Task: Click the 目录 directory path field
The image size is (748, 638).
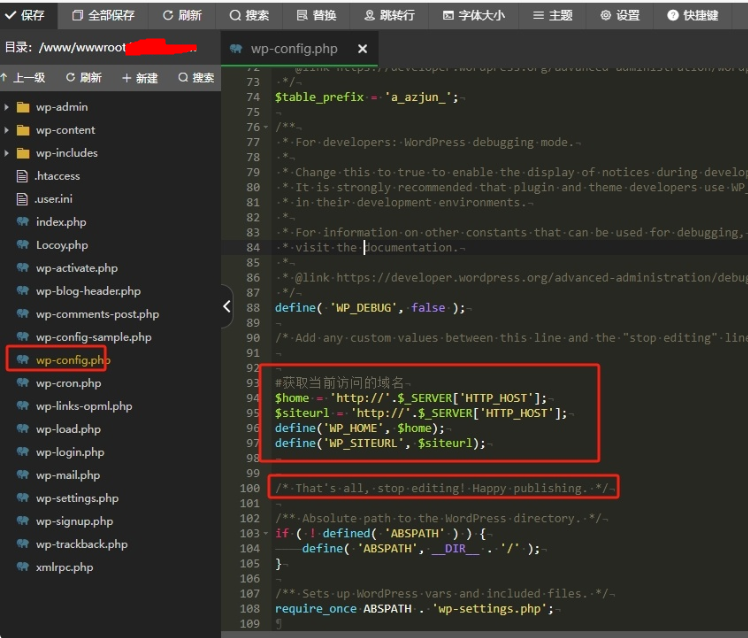Action: tap(100, 47)
